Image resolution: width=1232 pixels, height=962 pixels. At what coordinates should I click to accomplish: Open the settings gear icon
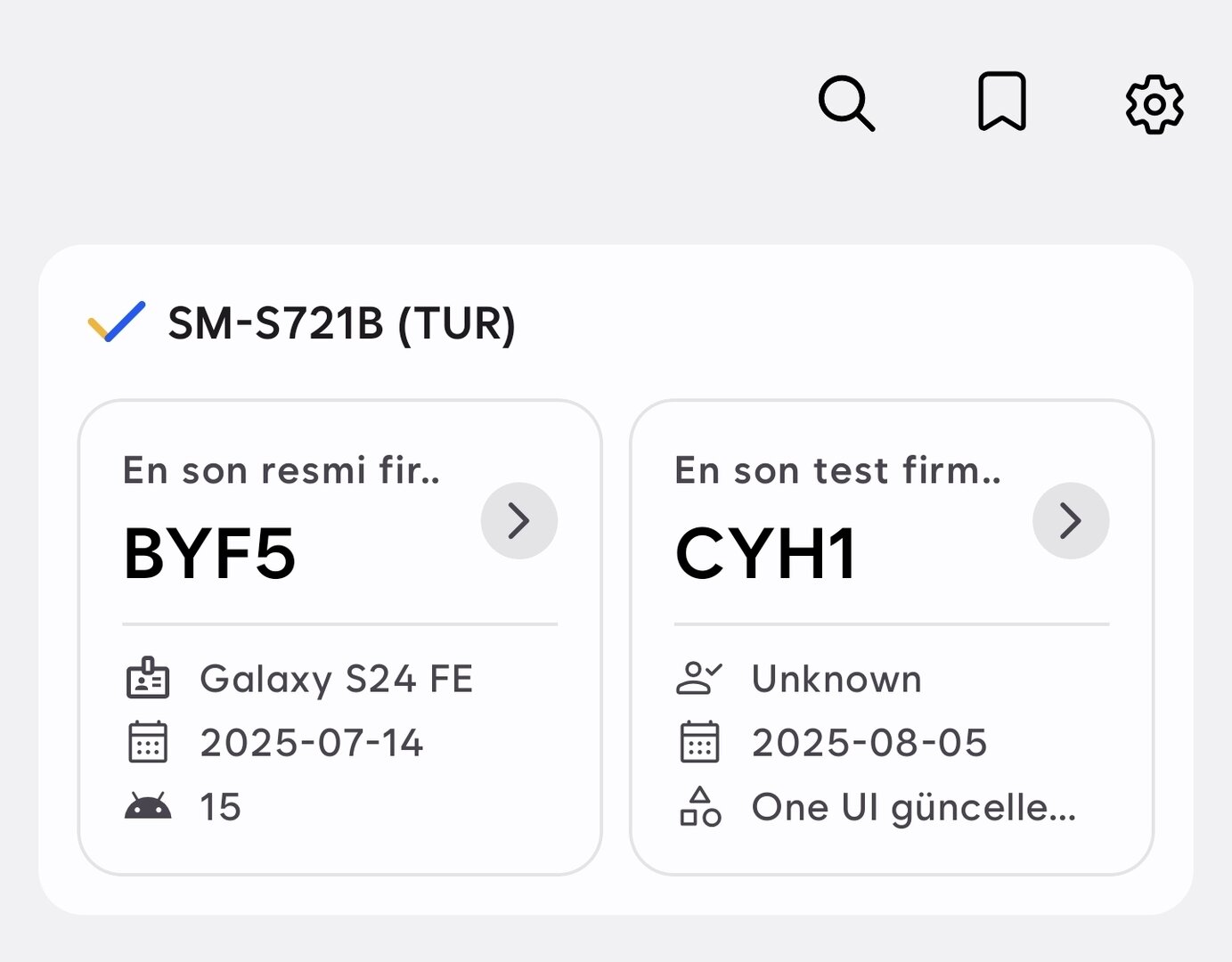coord(1154,104)
